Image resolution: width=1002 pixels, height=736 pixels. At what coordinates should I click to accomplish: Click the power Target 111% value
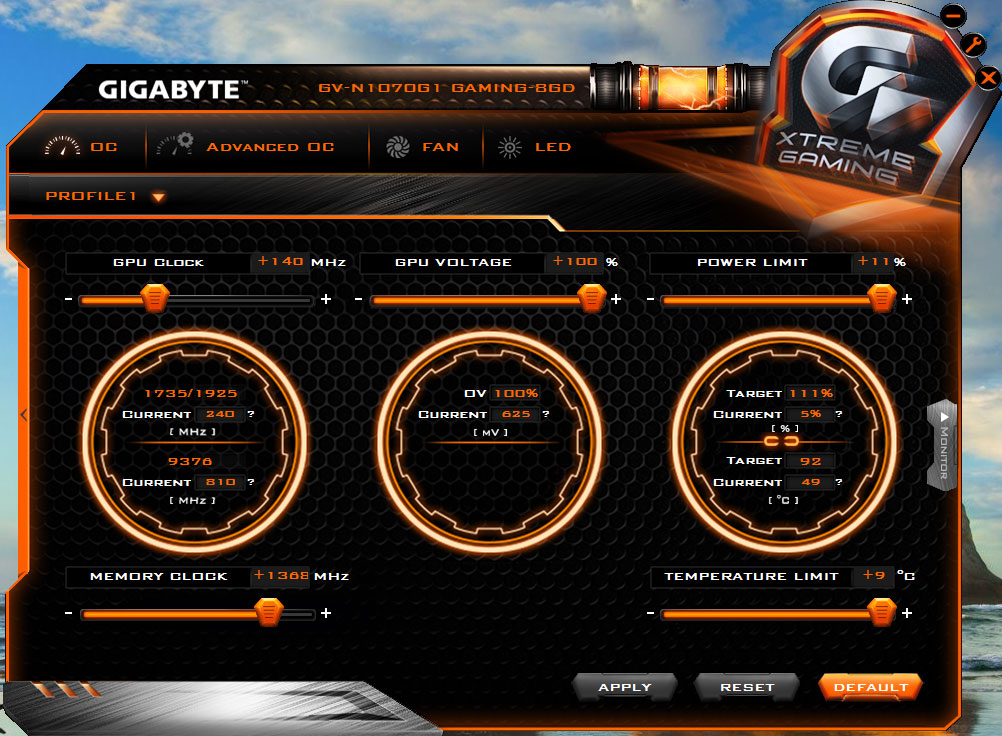(x=811, y=394)
